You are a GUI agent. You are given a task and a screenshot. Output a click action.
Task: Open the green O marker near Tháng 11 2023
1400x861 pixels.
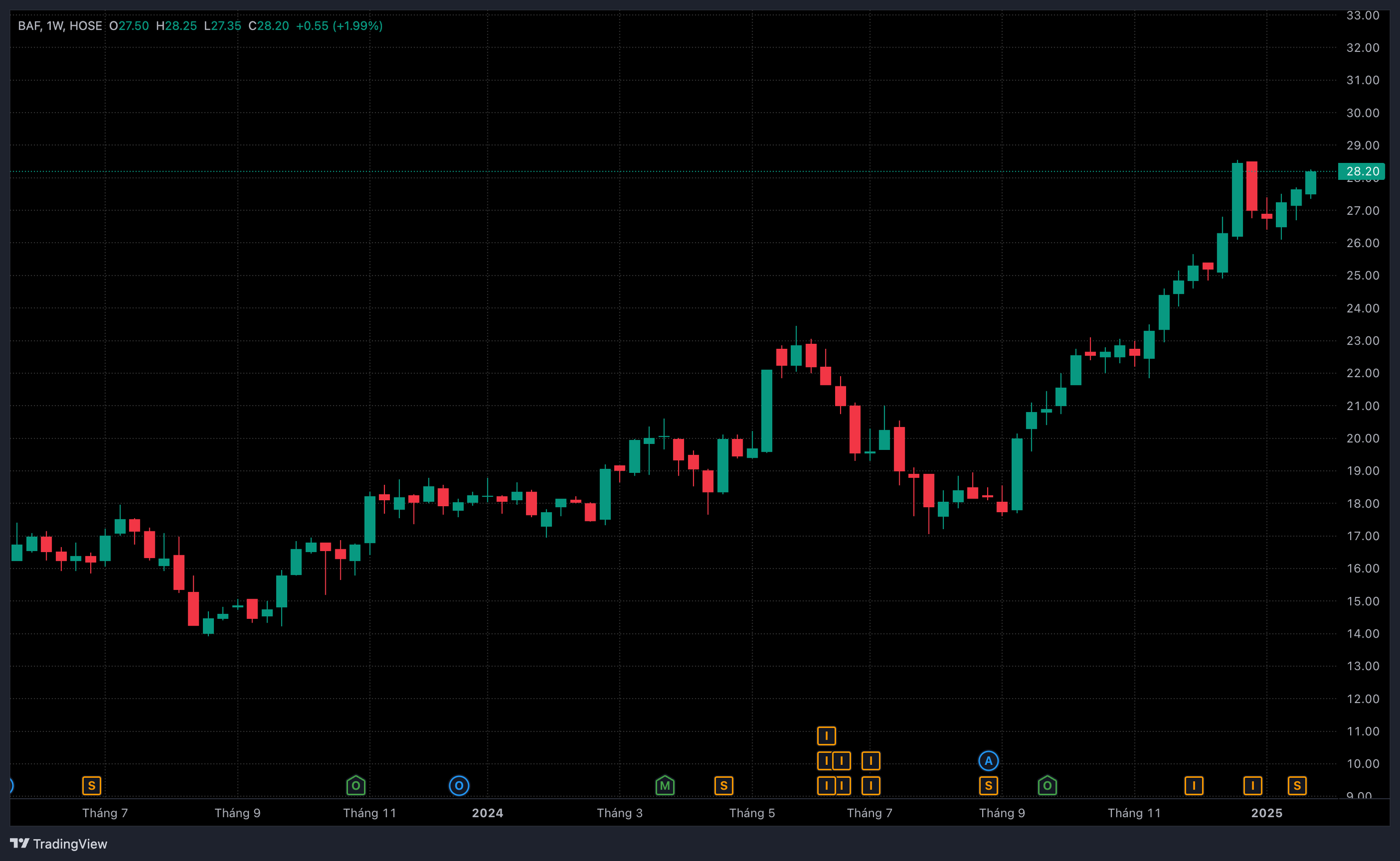click(x=356, y=785)
